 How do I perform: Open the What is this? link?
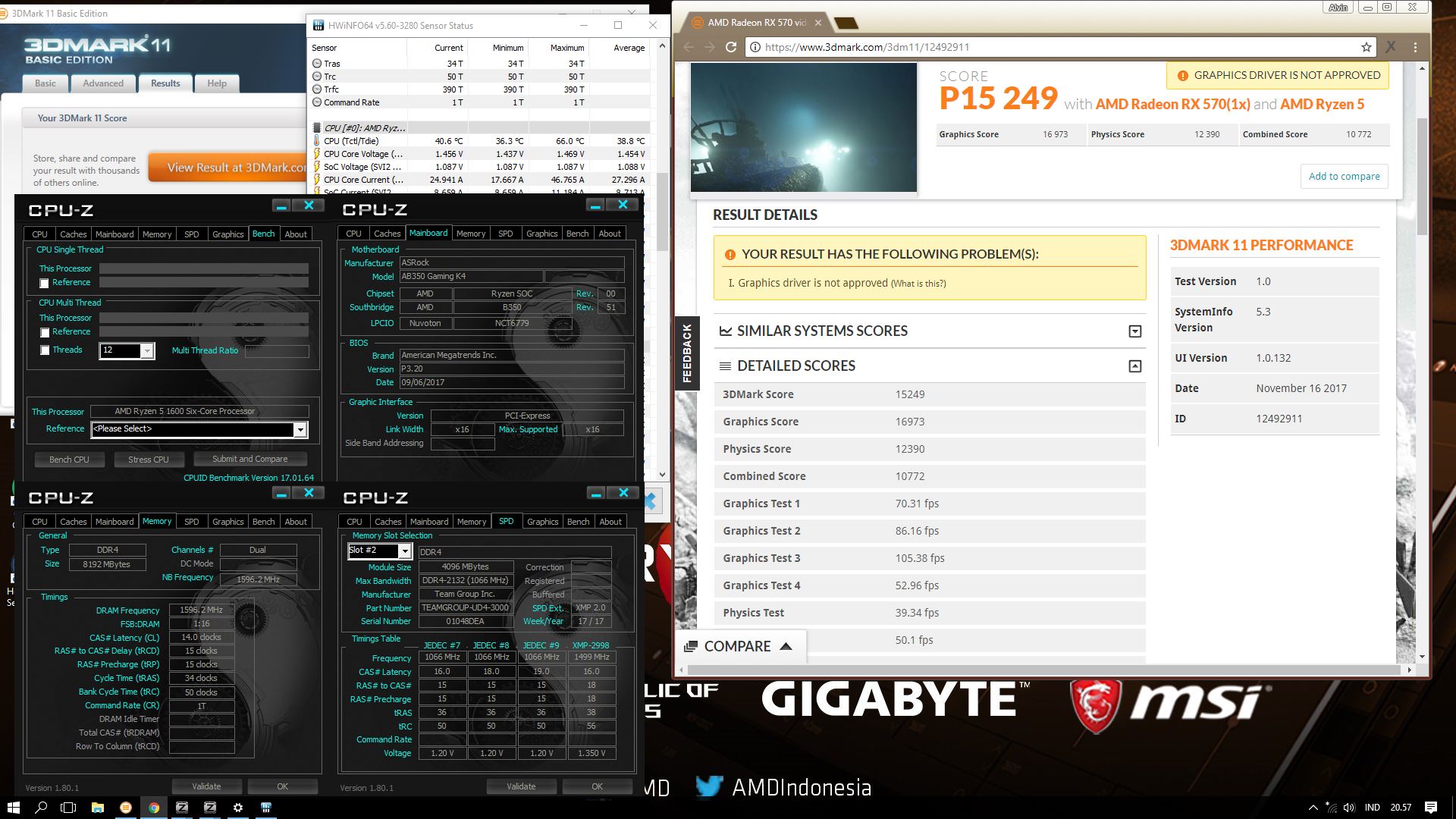(x=918, y=284)
